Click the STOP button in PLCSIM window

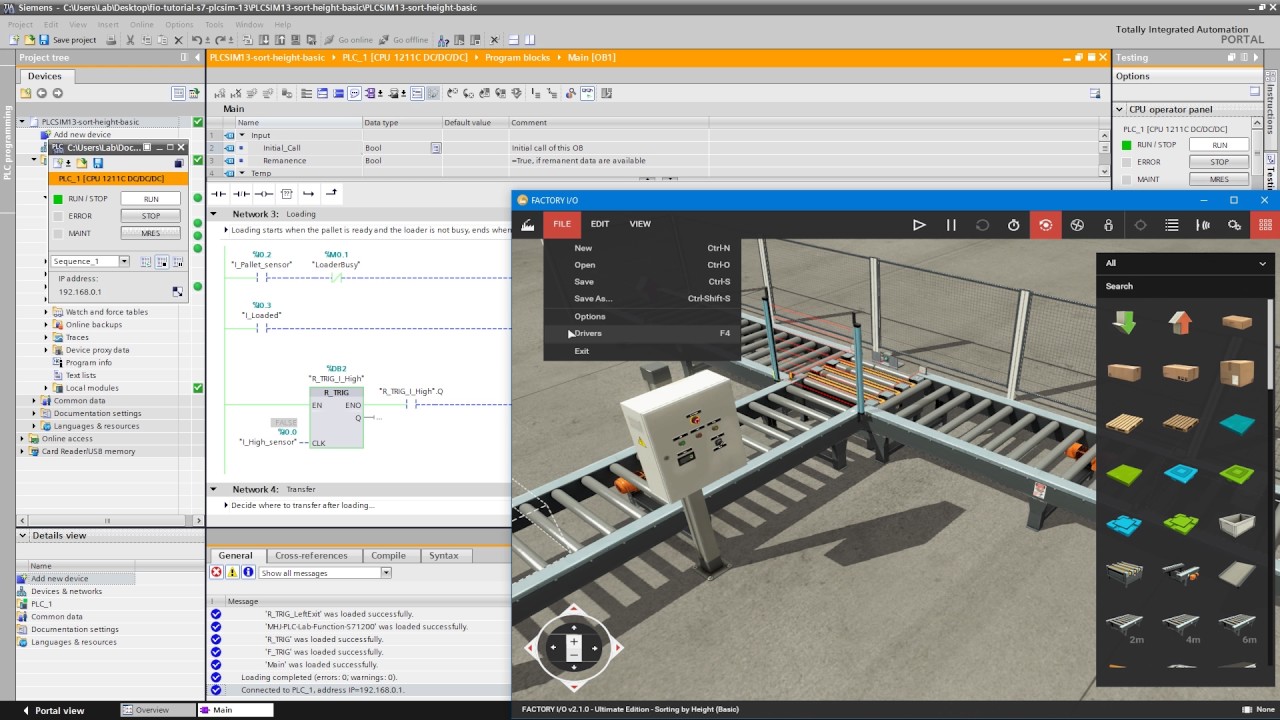pos(151,216)
